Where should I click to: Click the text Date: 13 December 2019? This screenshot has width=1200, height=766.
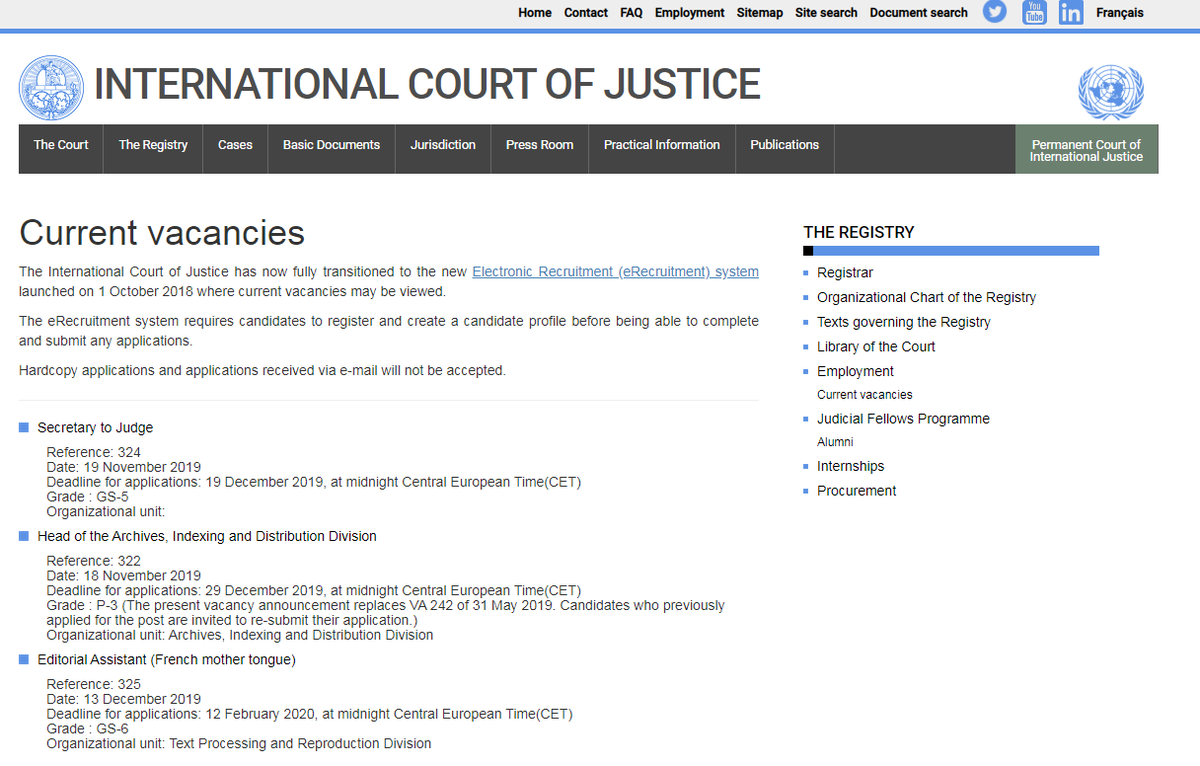point(124,700)
